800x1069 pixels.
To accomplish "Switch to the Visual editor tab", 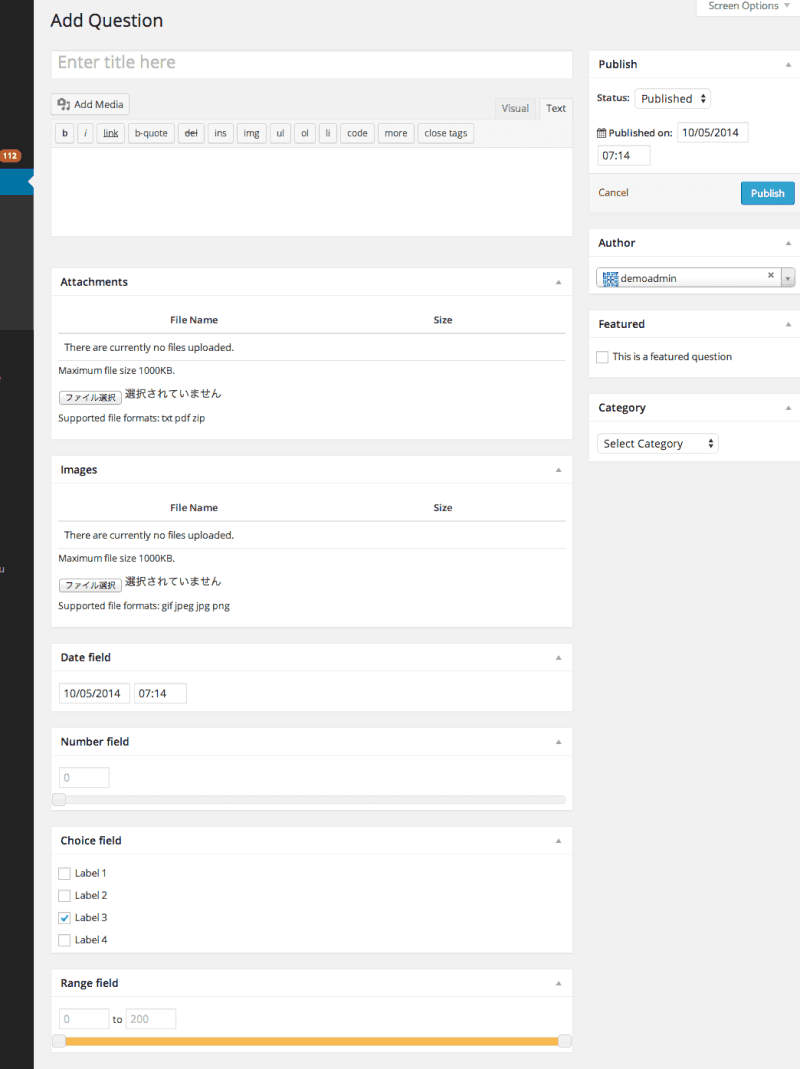I will [x=515, y=108].
